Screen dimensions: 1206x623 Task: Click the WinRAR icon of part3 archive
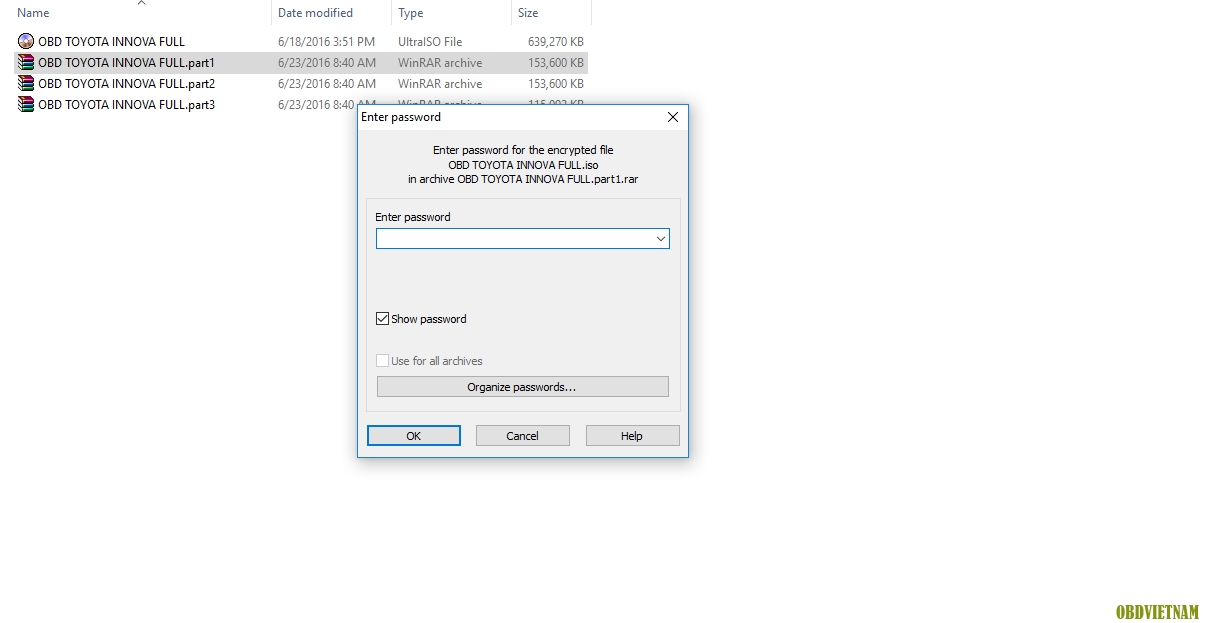pos(26,105)
